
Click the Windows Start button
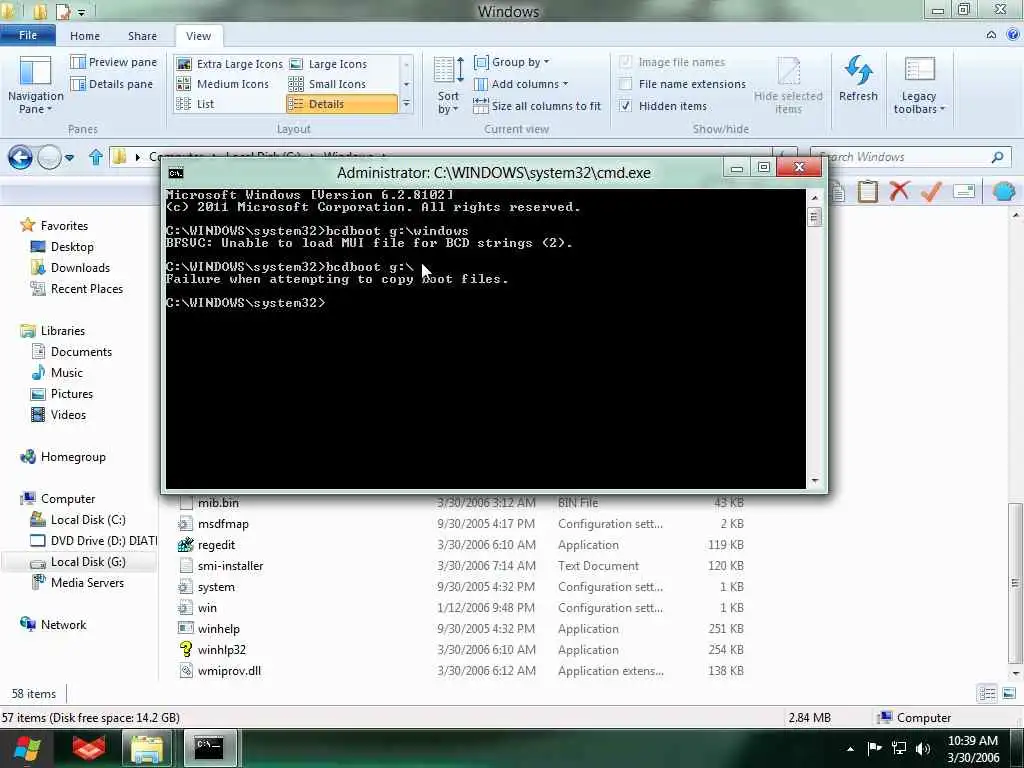[x=26, y=748]
